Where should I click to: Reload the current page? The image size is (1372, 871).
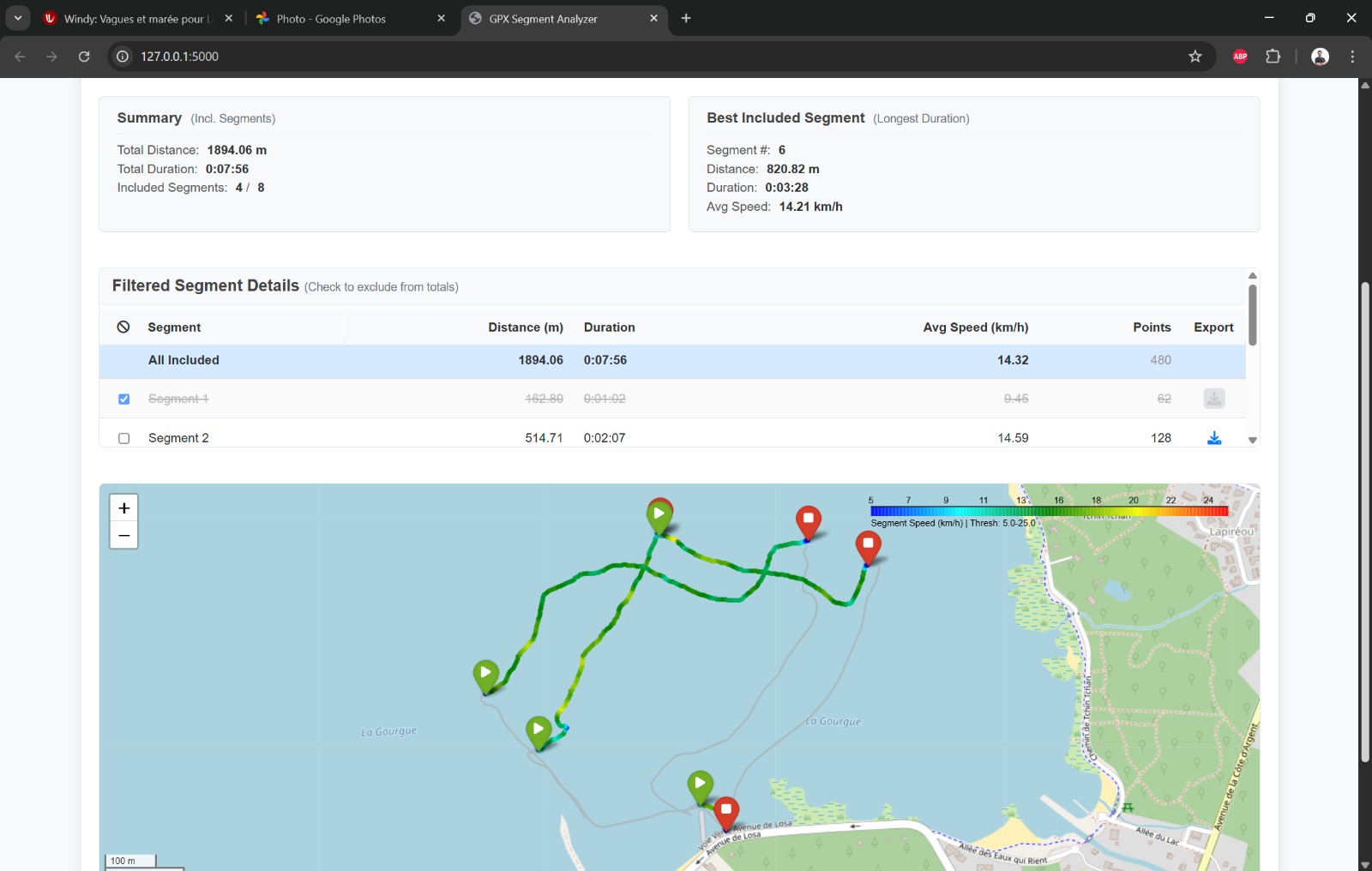[x=84, y=57]
